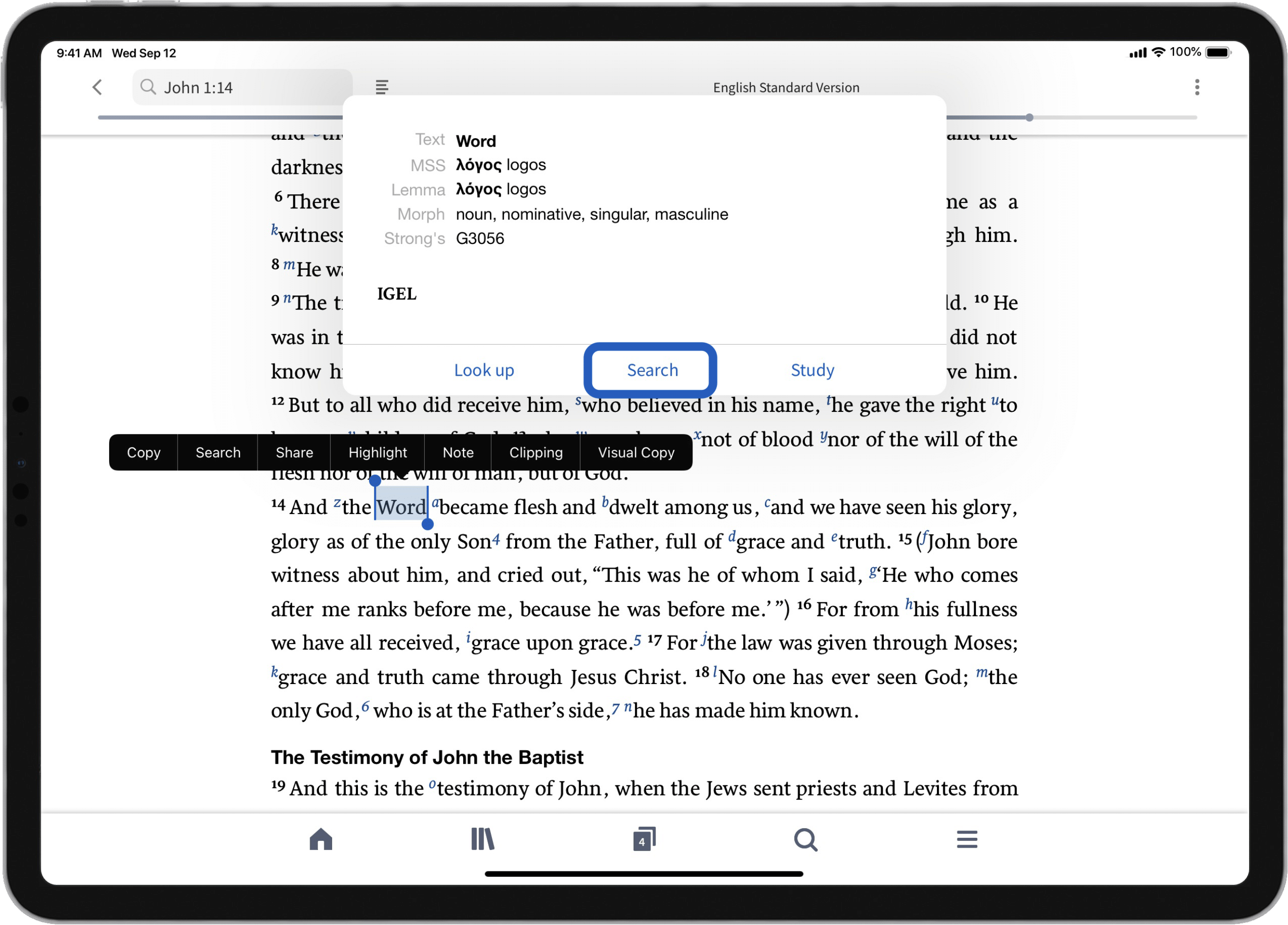Open the Library books icon

coord(482,839)
